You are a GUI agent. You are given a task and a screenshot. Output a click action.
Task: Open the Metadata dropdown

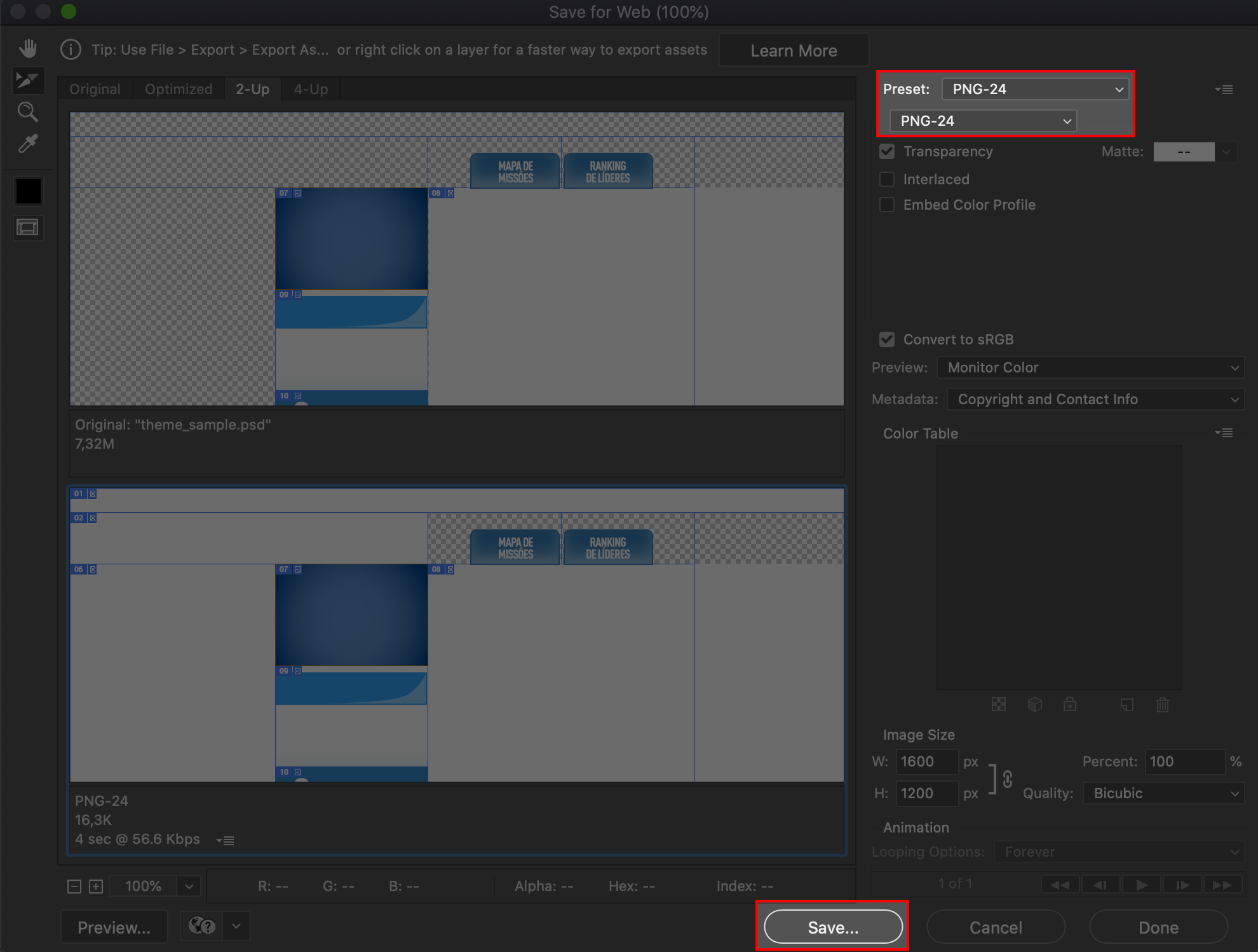coord(1095,399)
